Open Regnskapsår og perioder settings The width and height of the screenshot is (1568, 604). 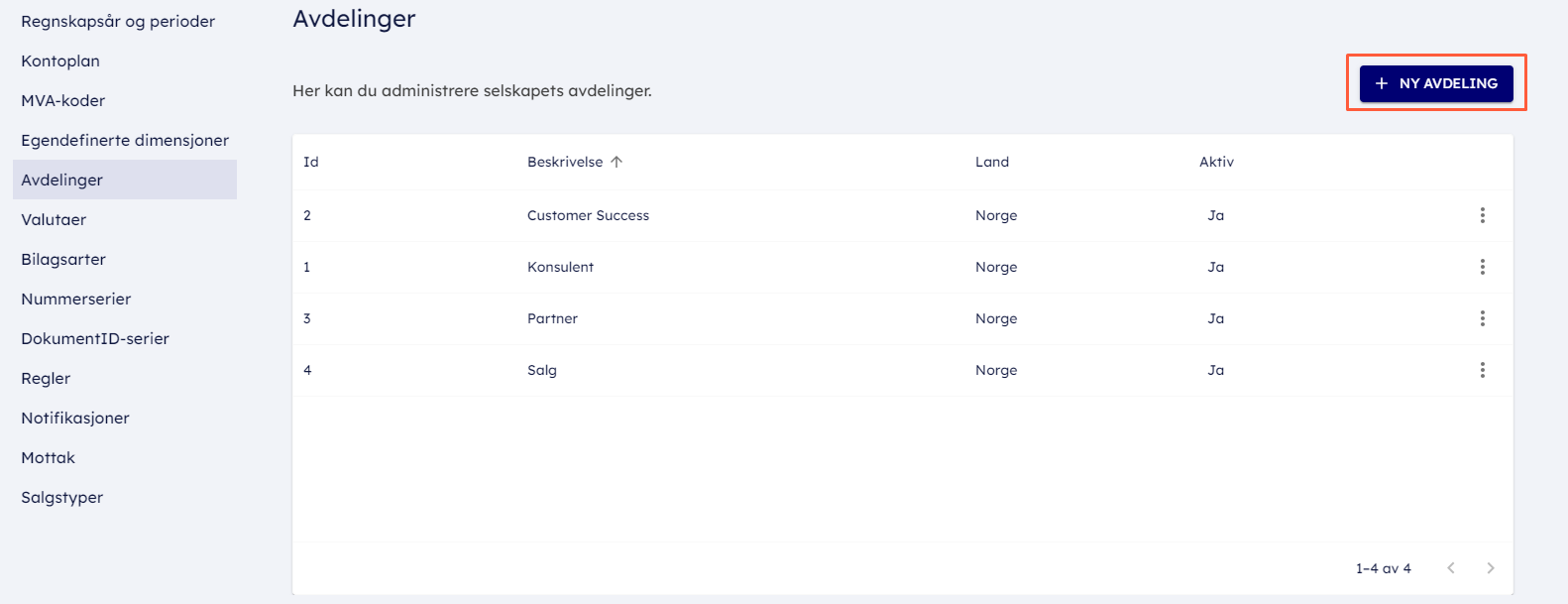pos(118,21)
